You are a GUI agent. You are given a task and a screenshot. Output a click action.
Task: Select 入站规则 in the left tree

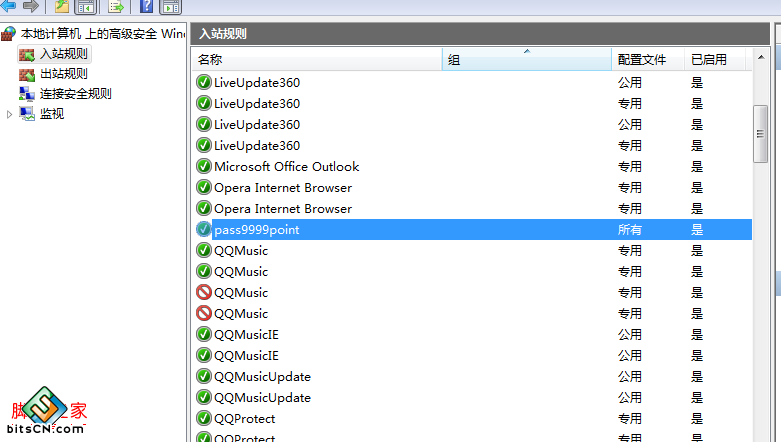pyautogui.click(x=64, y=54)
